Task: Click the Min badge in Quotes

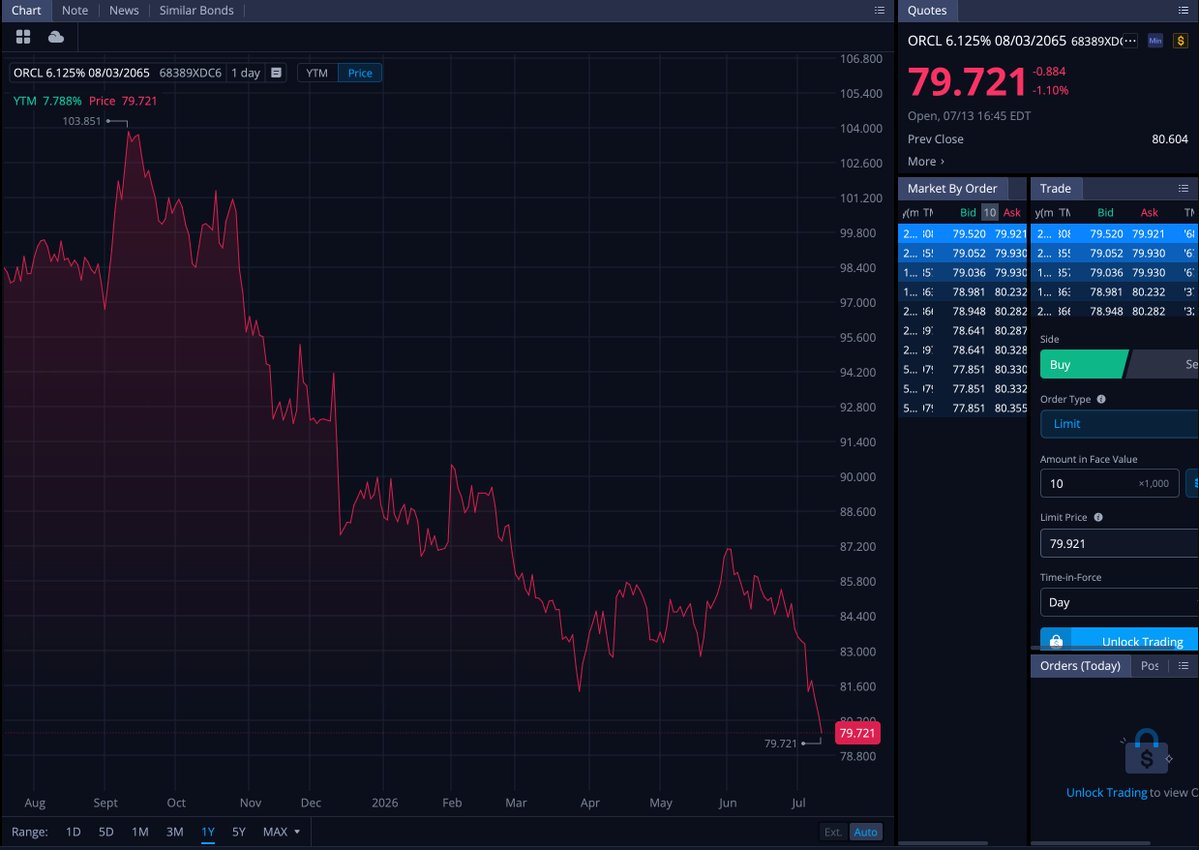Action: (1155, 41)
